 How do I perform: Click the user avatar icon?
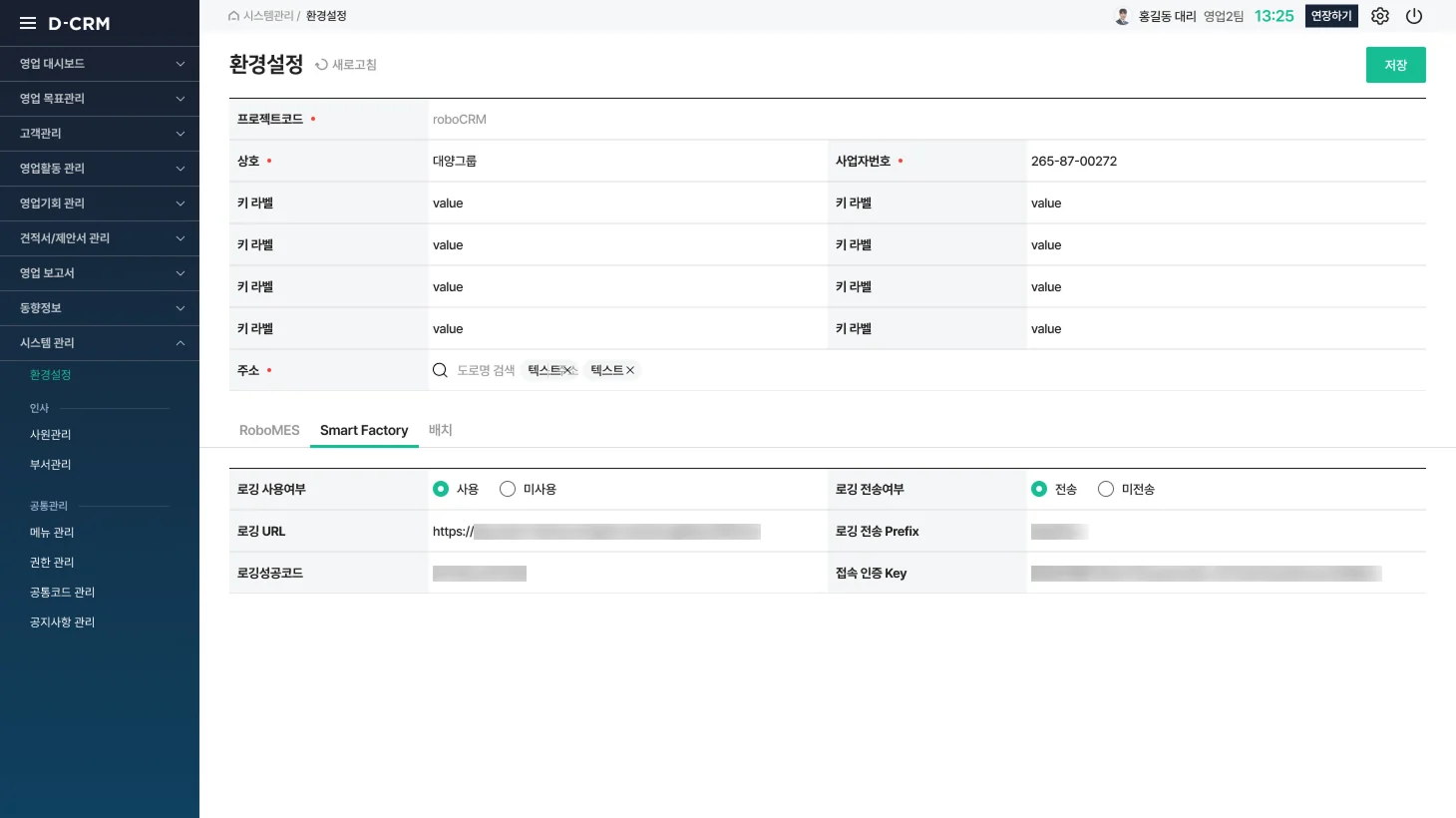click(1122, 16)
